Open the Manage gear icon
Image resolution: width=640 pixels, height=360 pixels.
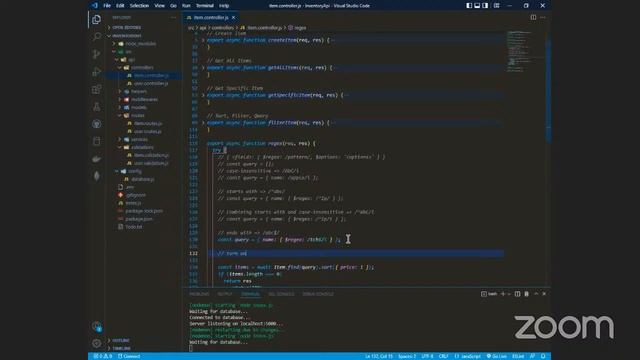tap(96, 343)
